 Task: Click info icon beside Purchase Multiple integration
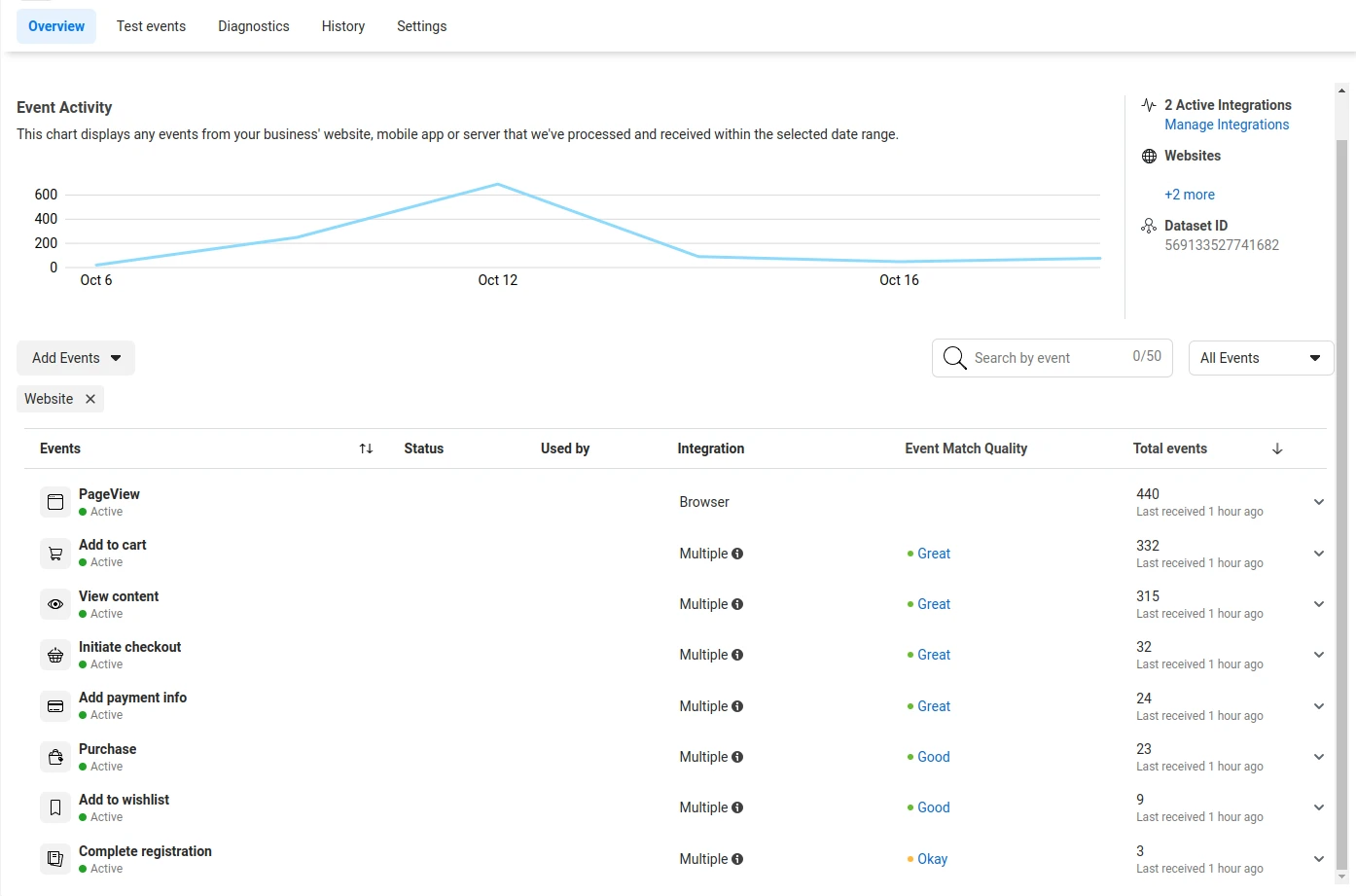(x=737, y=757)
